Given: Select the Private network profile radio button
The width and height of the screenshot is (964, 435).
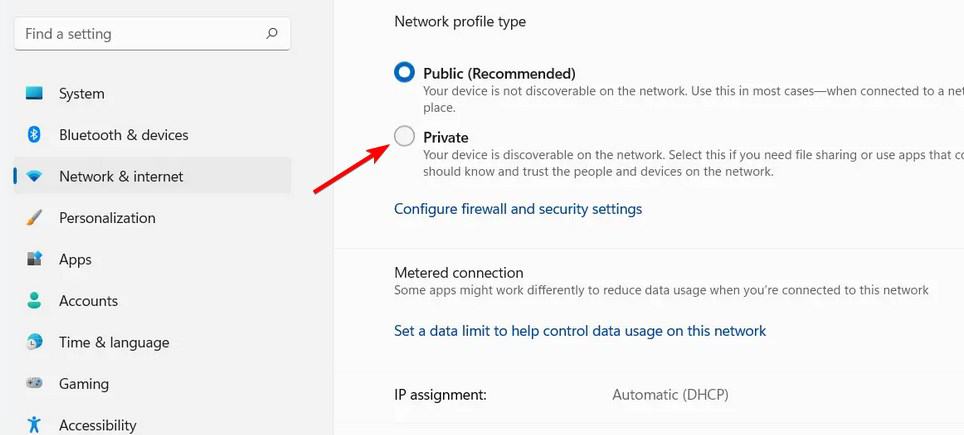Looking at the screenshot, I should [405, 136].
